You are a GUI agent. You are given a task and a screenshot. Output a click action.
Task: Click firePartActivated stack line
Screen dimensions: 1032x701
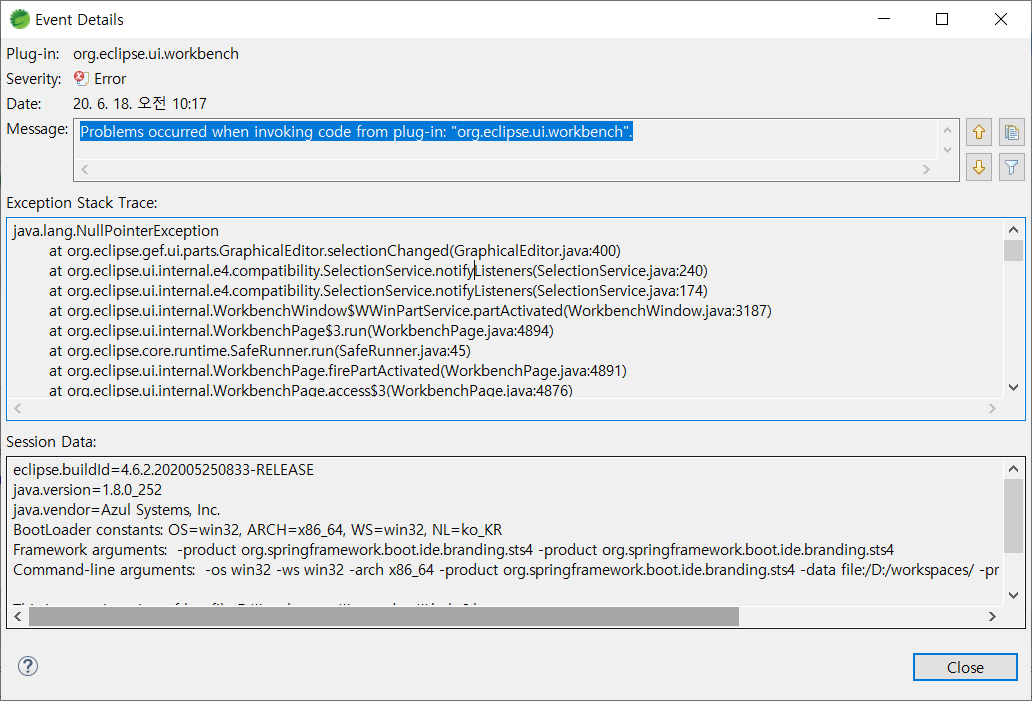coord(338,371)
